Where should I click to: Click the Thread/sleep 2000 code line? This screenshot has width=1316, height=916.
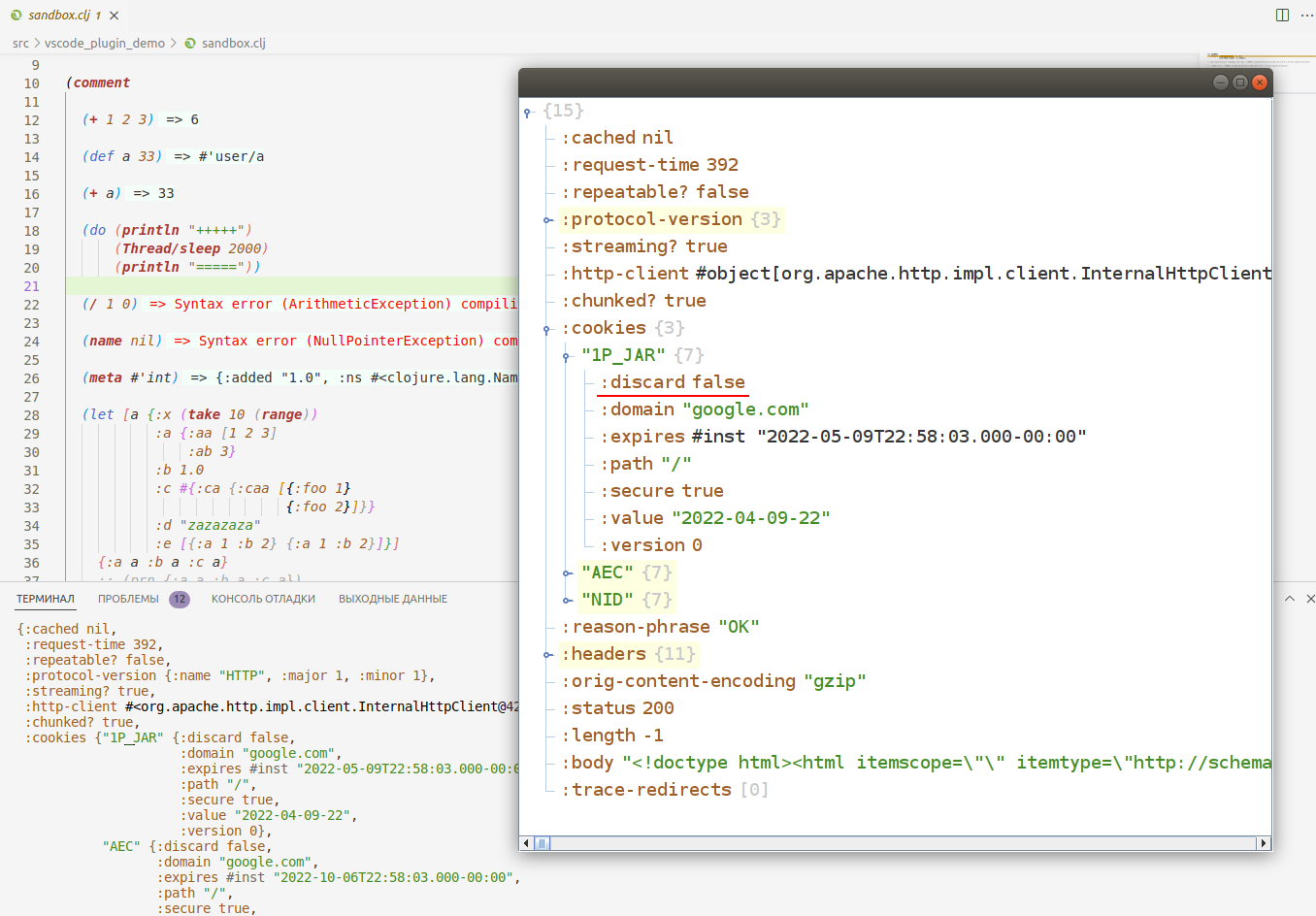[x=191, y=248]
